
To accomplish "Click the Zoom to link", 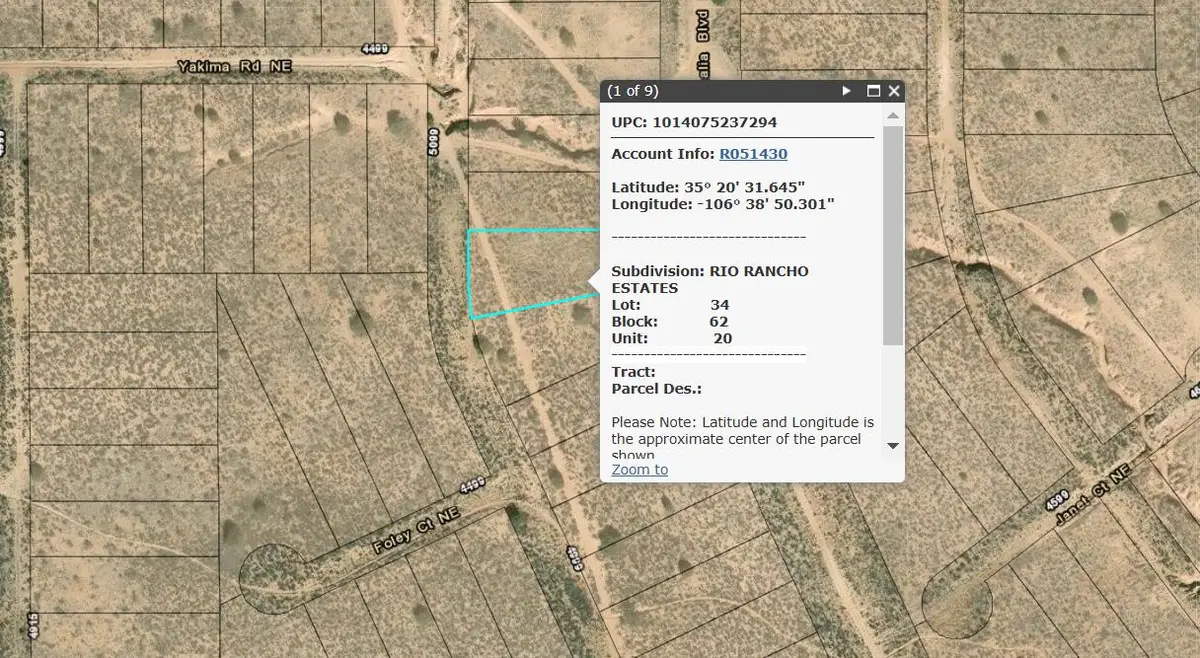I will (638, 469).
